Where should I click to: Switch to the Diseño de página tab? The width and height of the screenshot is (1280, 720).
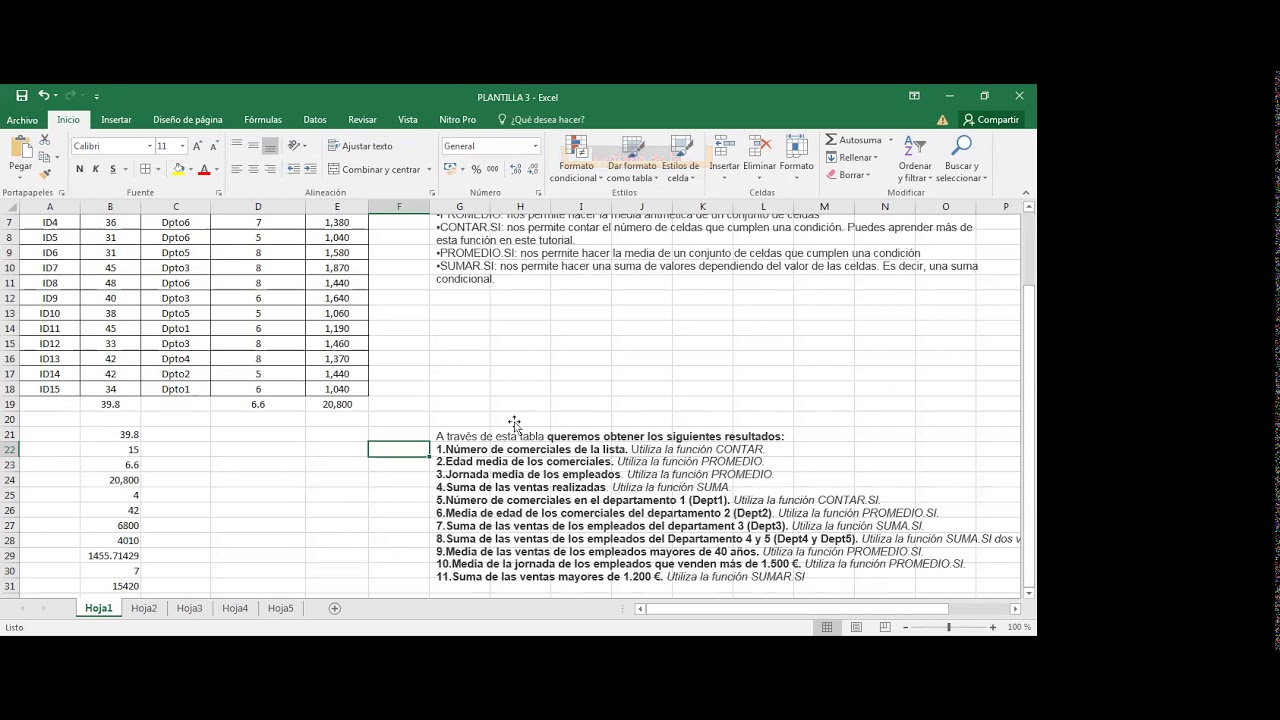click(188, 120)
